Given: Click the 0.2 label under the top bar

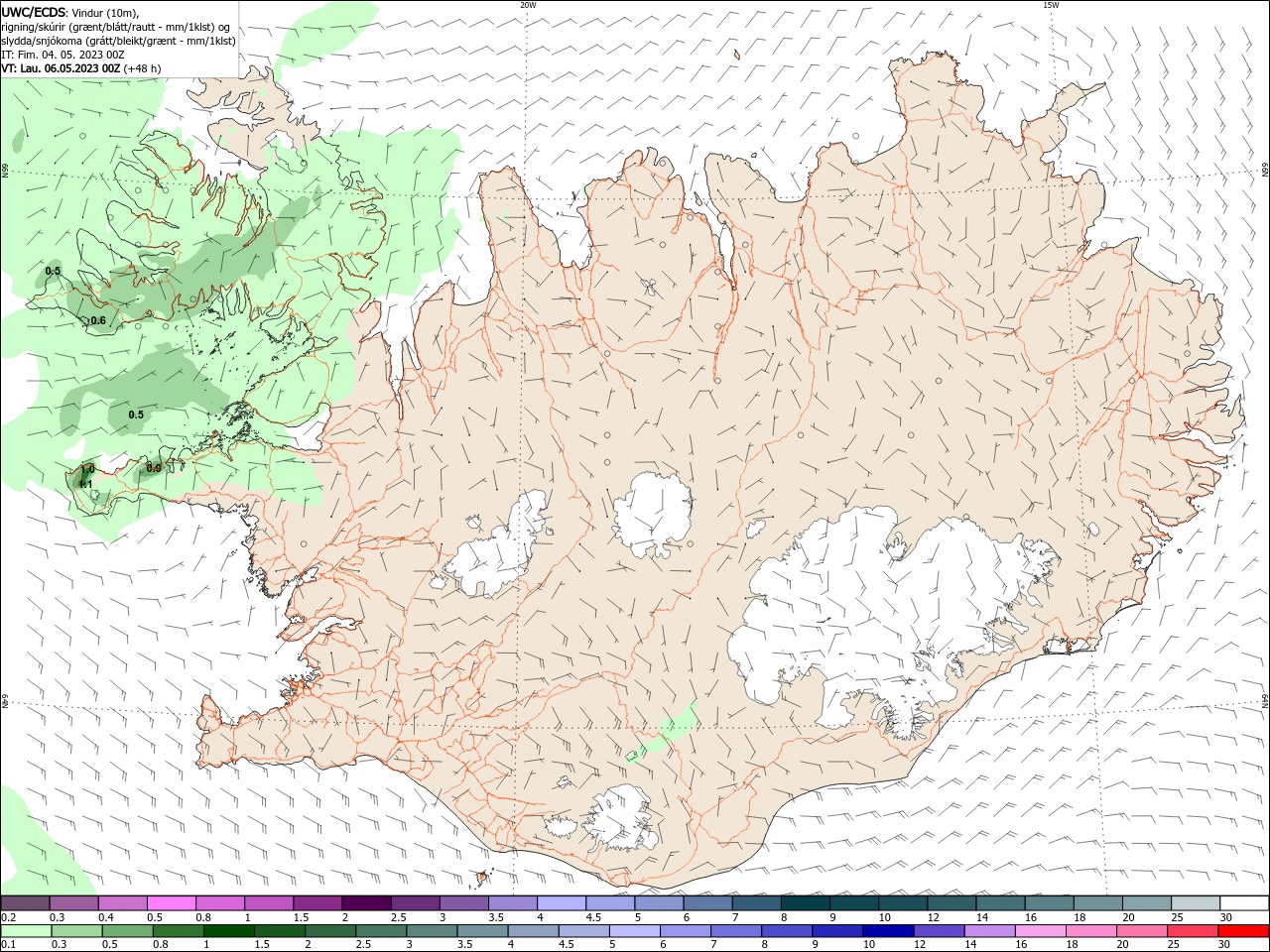Looking at the screenshot, I should 8,917.
